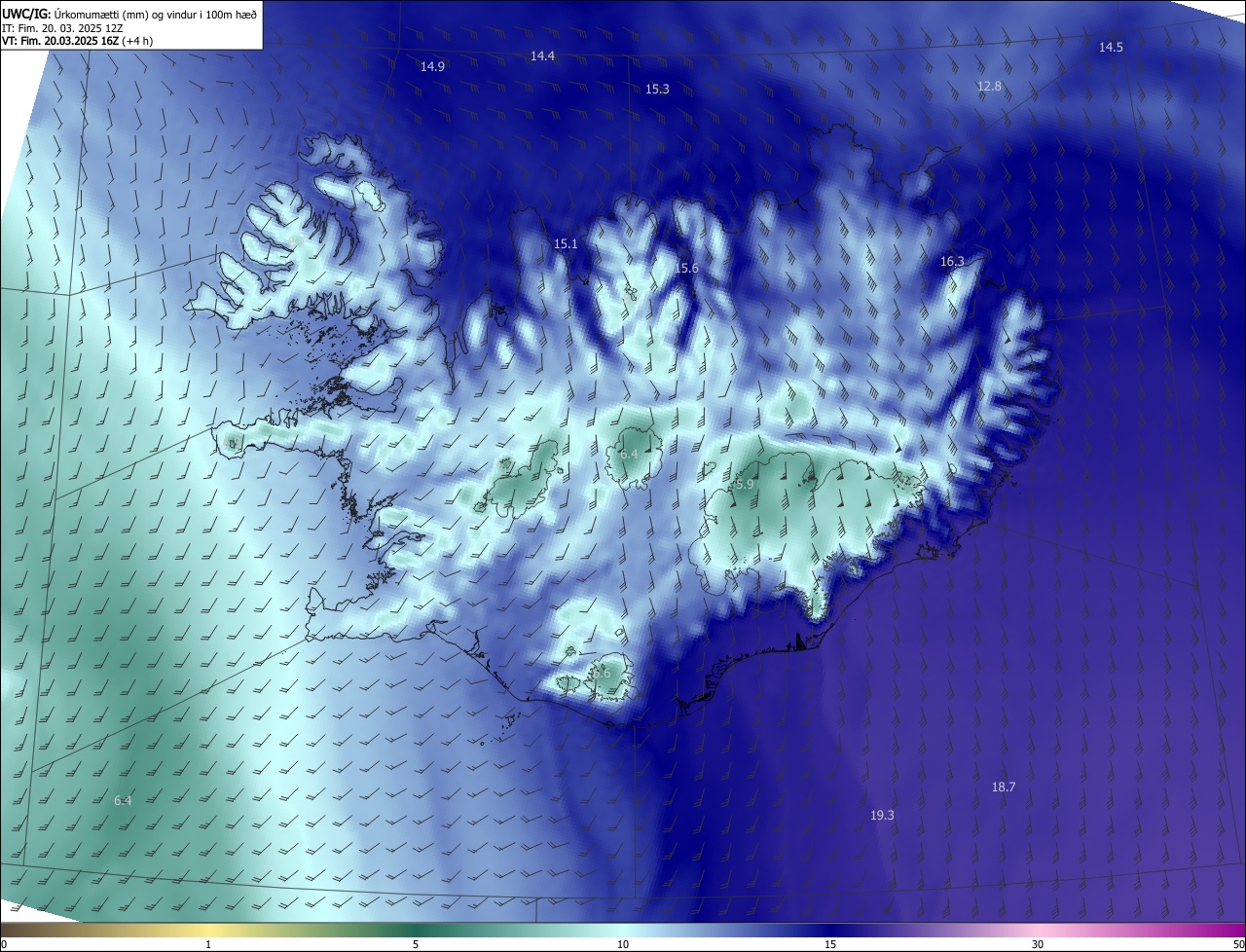The width and height of the screenshot is (1246, 952).
Task: Pick the 14.5 value label
Action: tap(1111, 48)
